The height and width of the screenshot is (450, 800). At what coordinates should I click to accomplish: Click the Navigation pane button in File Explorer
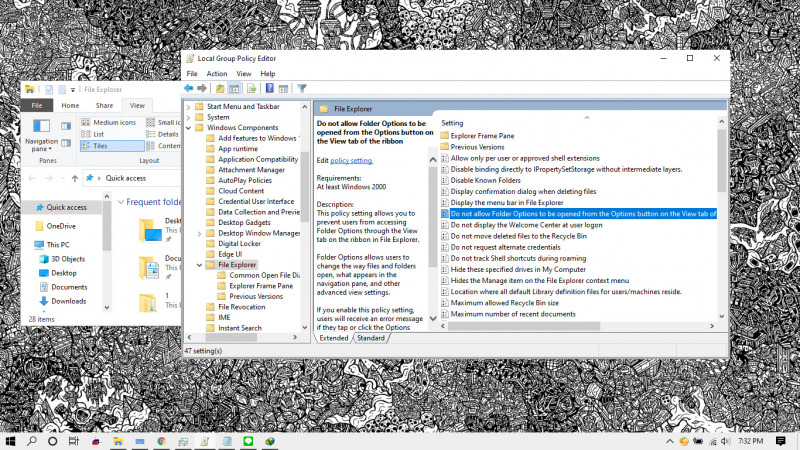coord(41,135)
